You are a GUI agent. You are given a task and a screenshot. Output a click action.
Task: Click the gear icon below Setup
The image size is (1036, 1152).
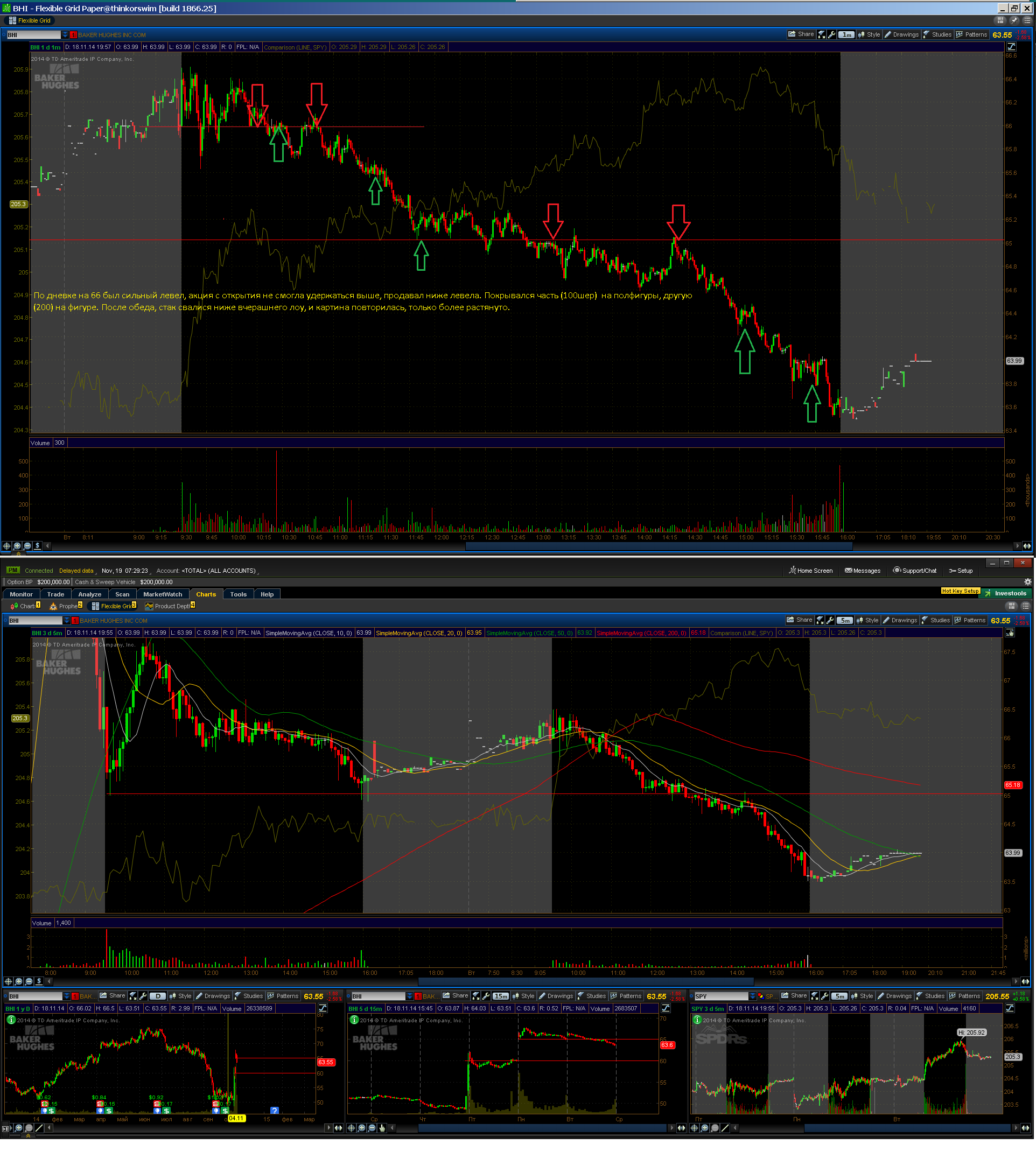click(1027, 582)
